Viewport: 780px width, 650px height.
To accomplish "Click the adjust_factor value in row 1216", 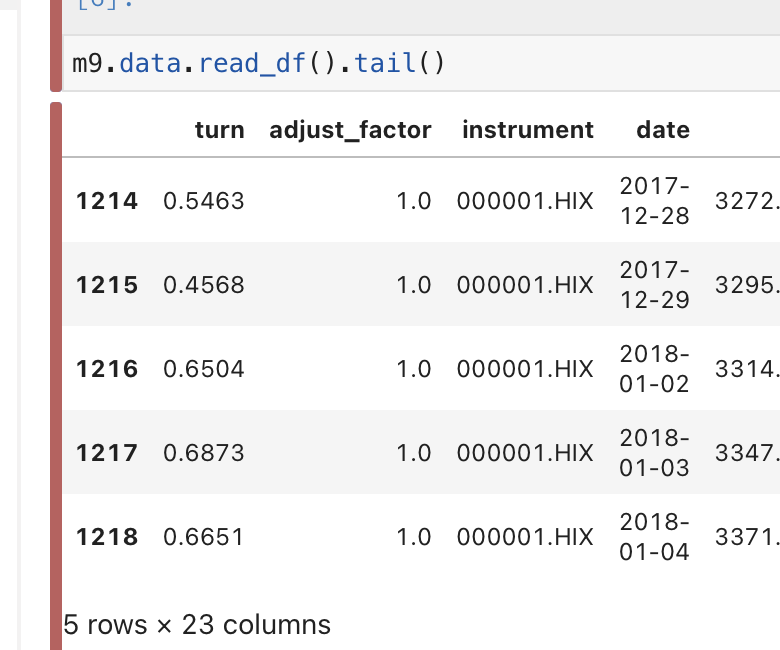I will (413, 369).
